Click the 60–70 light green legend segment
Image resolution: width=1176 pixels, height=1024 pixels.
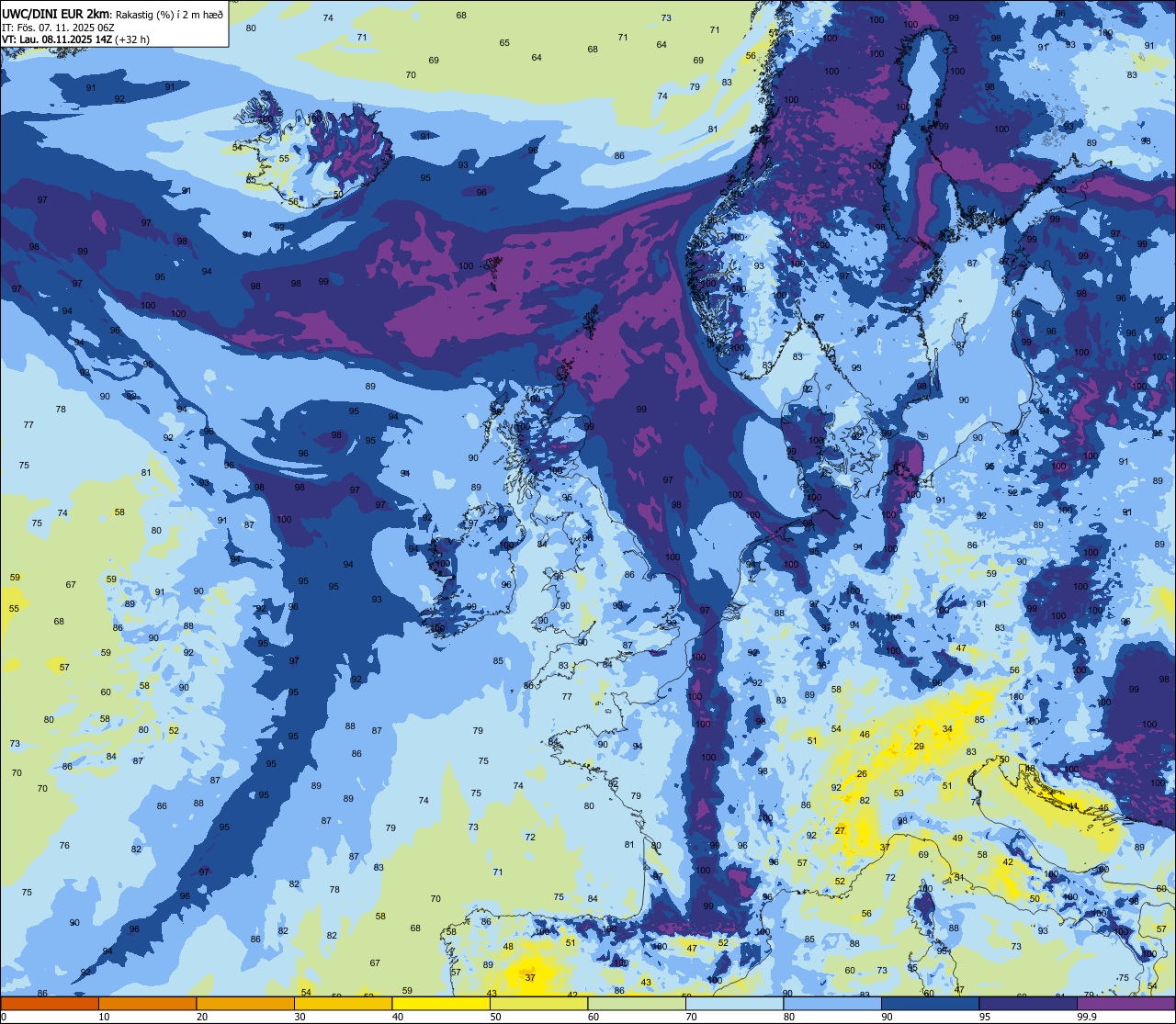pos(637,1003)
